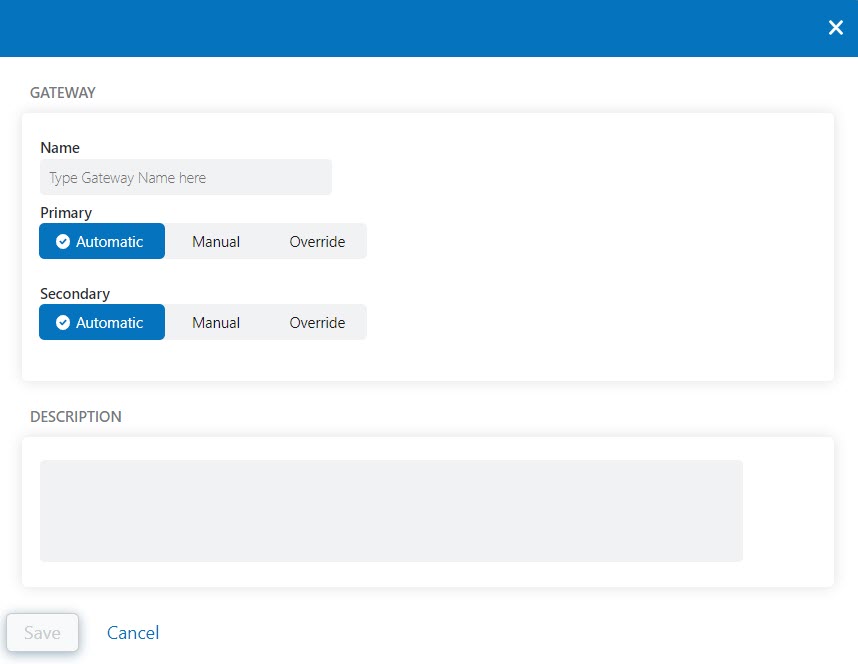858x664 pixels.
Task: Select Manual mode for the Secondary gateway
Action: pos(215,322)
